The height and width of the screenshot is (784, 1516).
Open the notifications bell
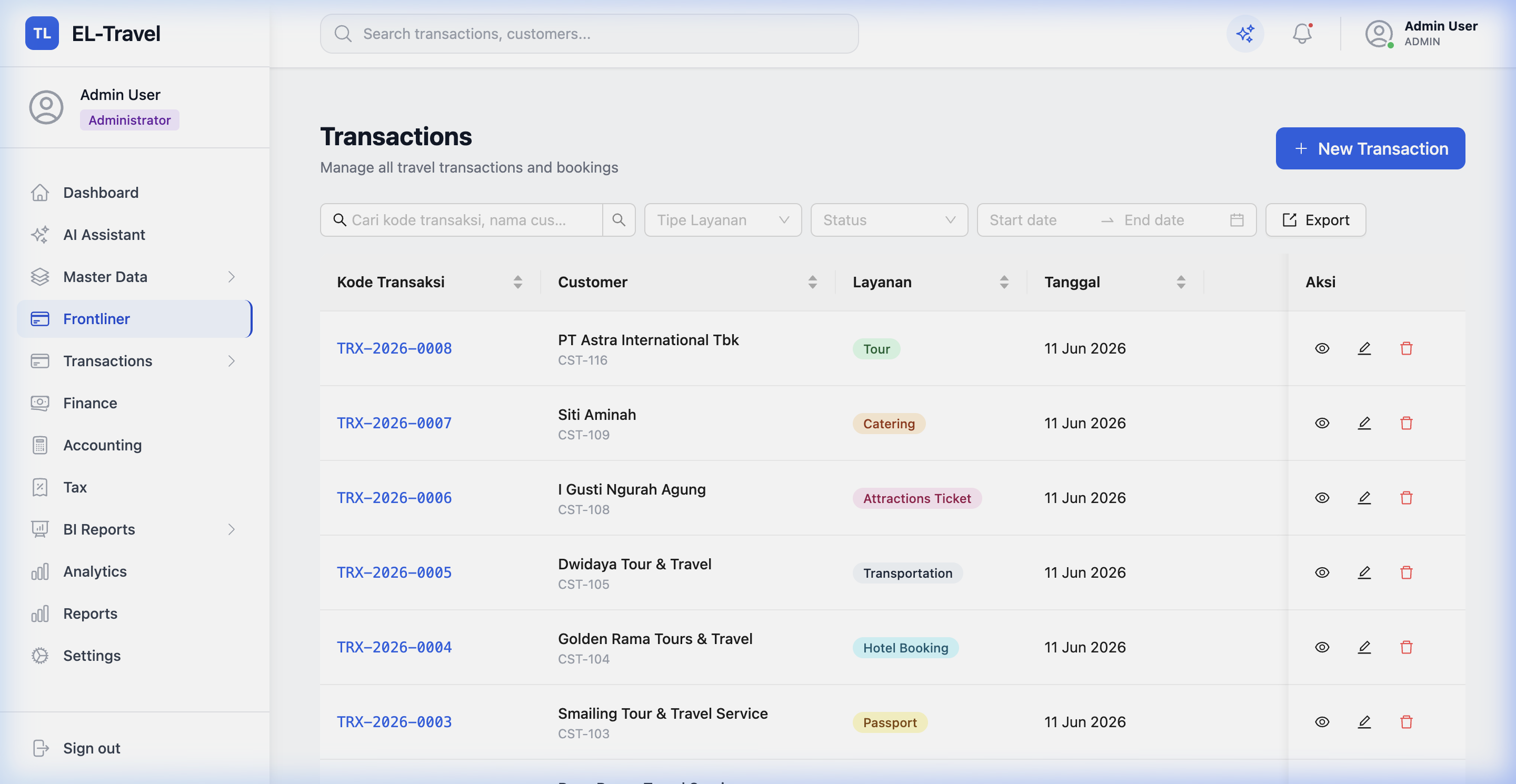(x=1302, y=34)
